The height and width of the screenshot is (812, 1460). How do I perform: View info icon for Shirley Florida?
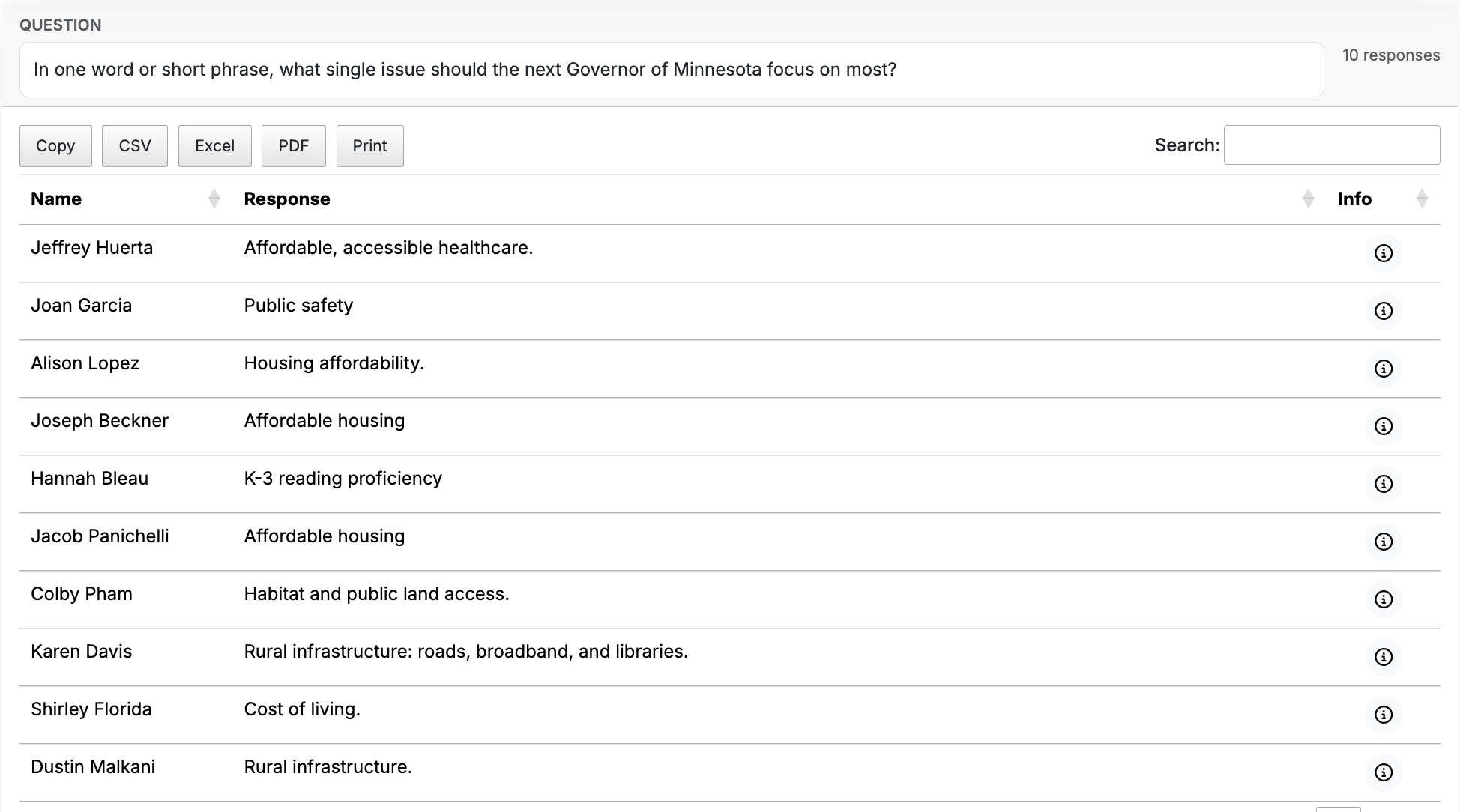1383,715
